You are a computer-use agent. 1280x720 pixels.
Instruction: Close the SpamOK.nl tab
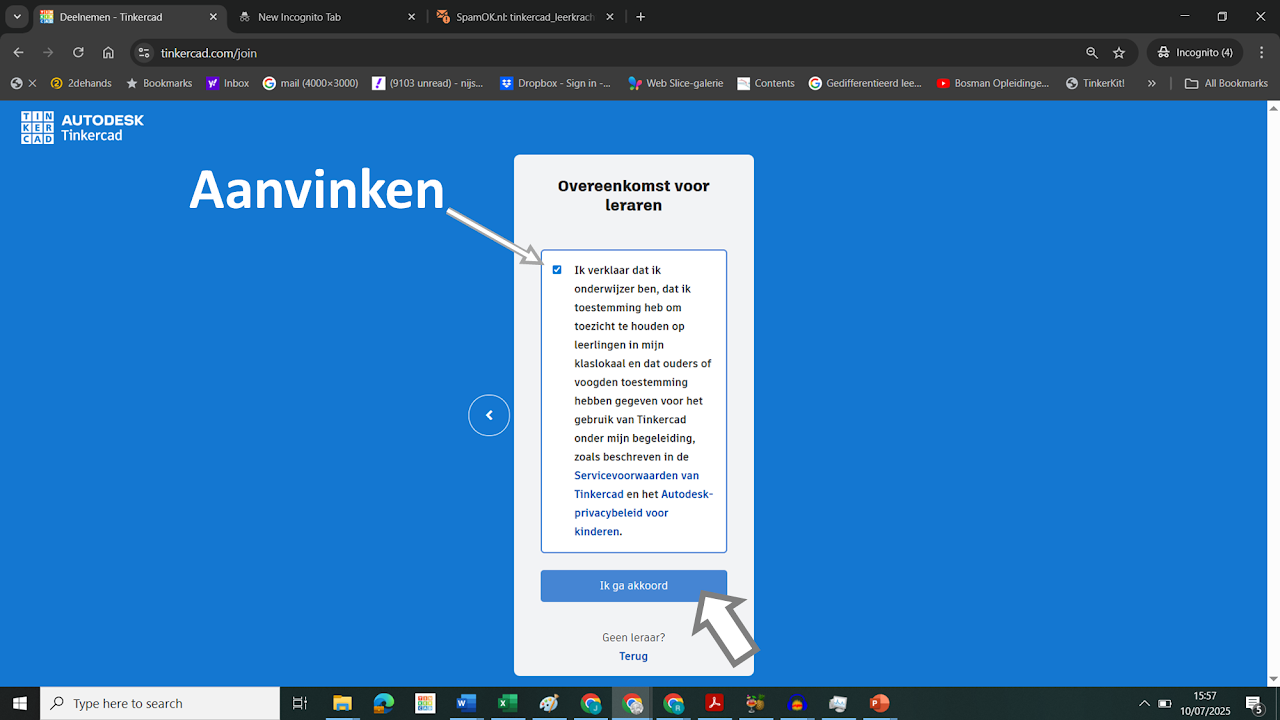click(609, 17)
